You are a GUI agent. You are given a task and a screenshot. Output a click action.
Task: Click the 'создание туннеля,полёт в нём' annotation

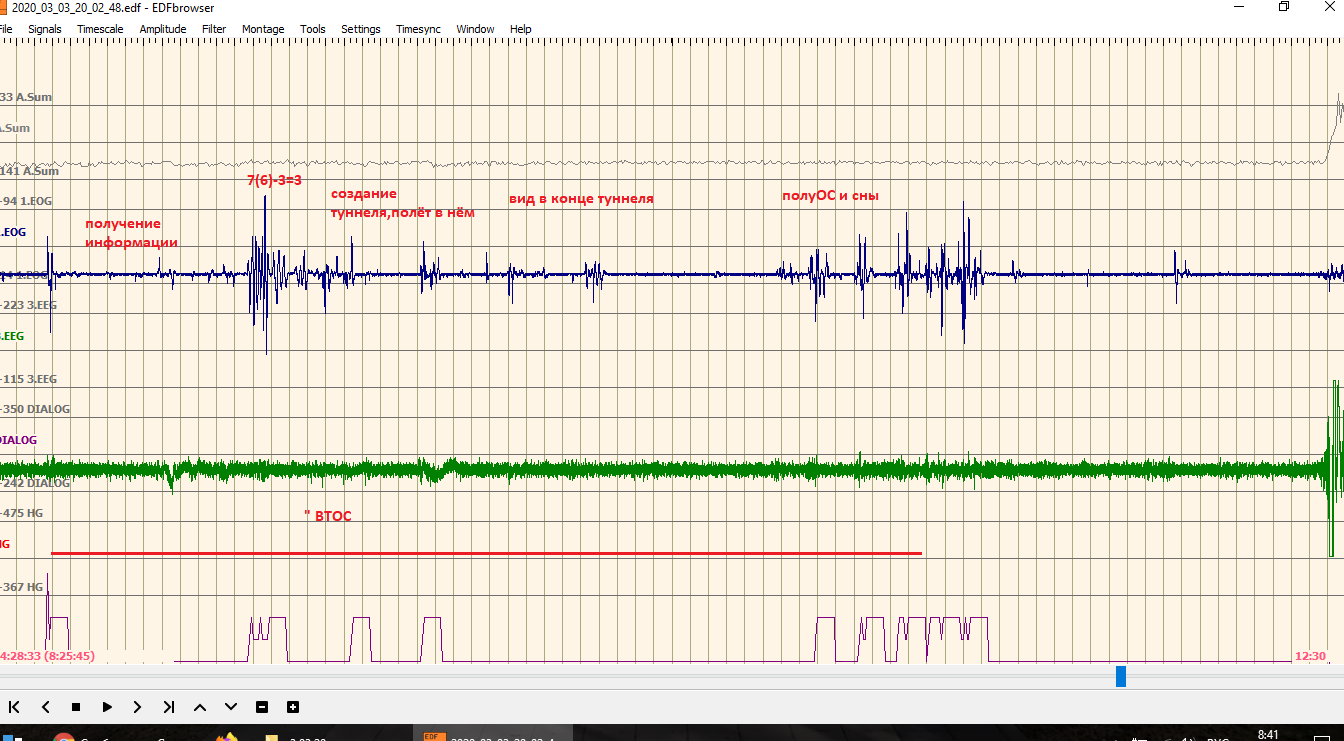coord(403,203)
